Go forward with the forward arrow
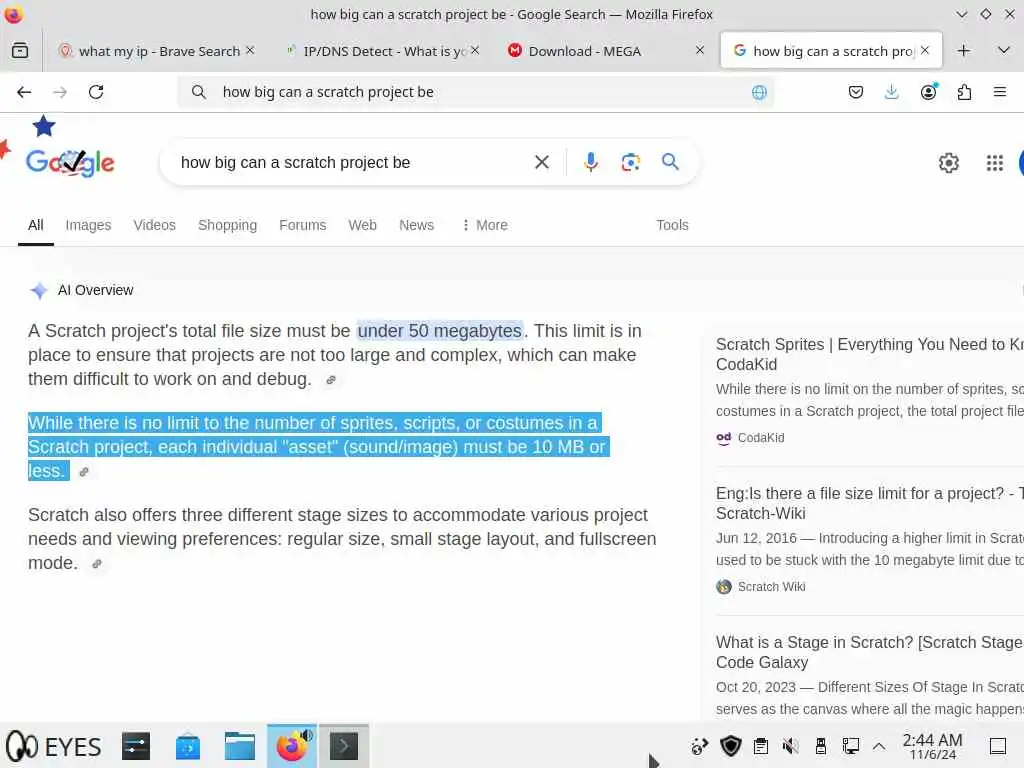1024x768 pixels. pyautogui.click(x=60, y=92)
